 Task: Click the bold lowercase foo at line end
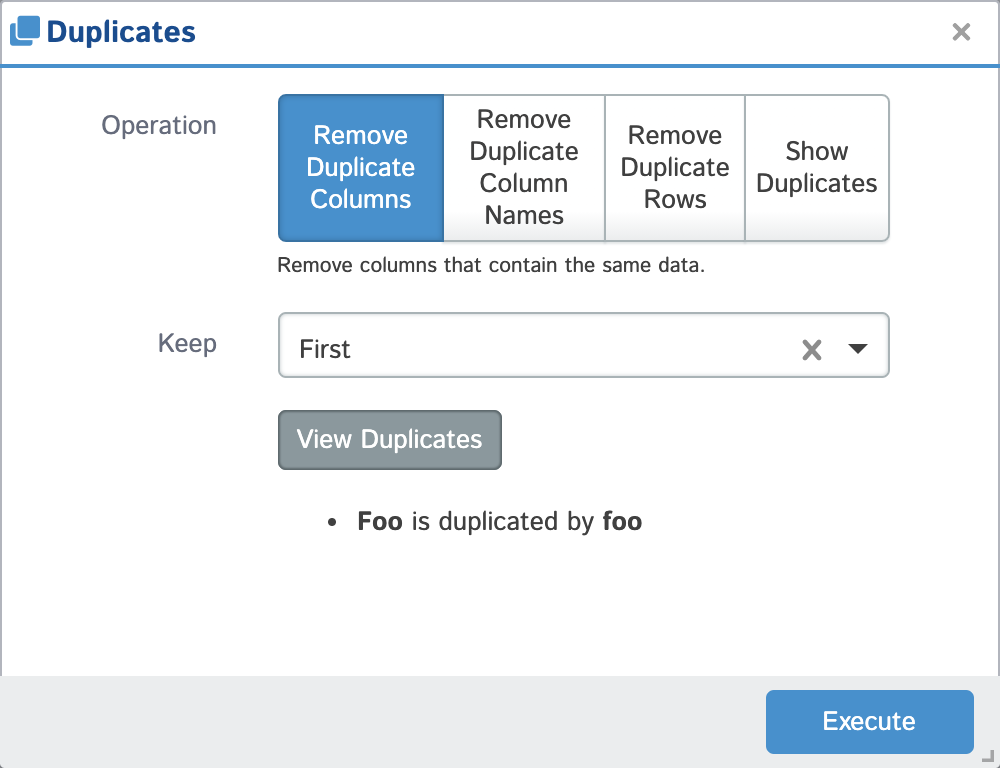click(622, 521)
